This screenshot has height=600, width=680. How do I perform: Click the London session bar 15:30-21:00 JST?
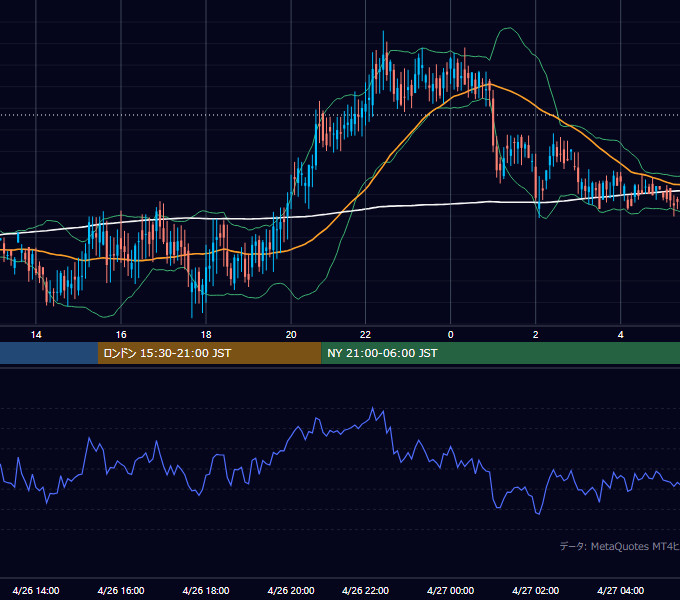point(209,353)
